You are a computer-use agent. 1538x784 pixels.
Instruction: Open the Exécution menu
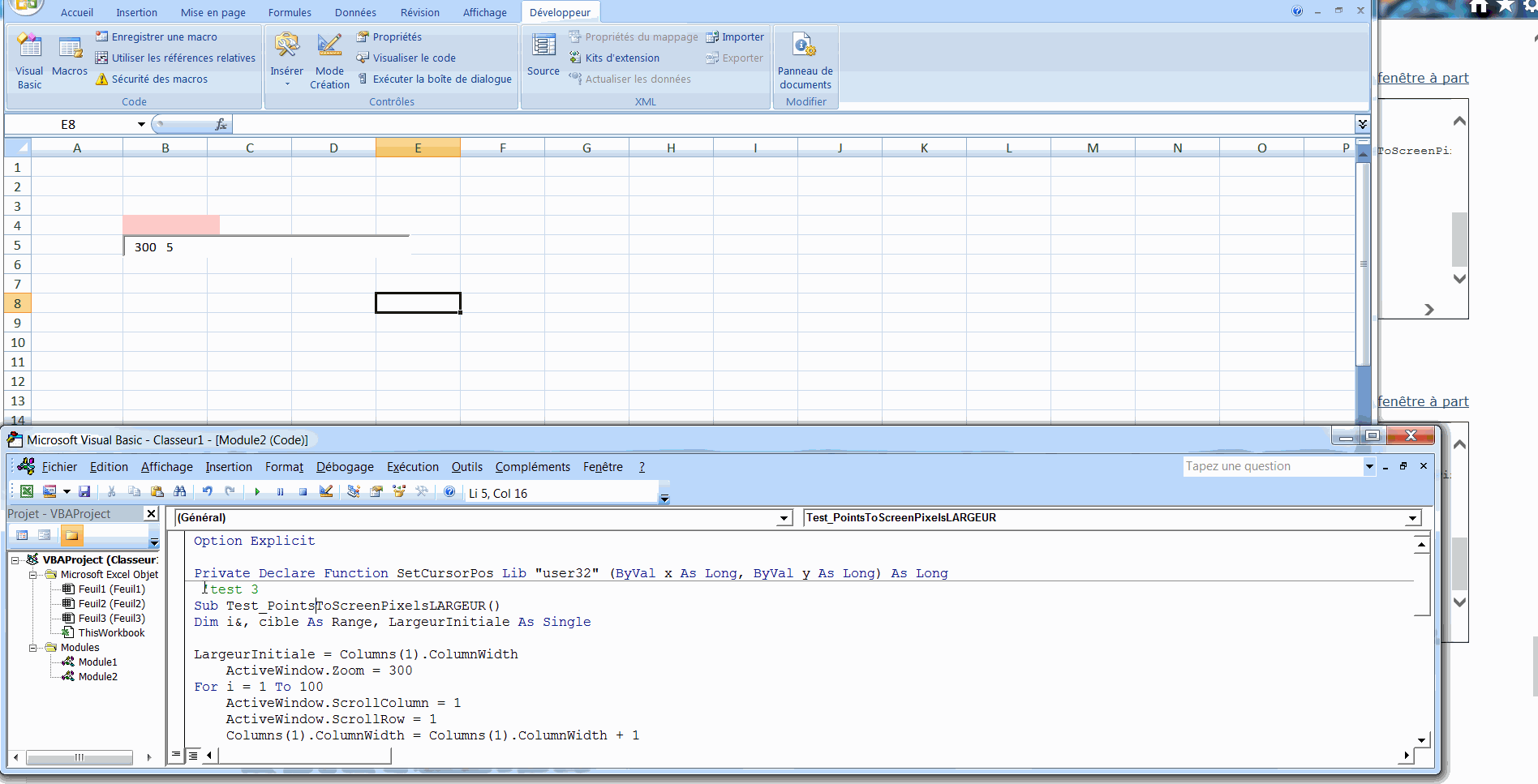413,467
